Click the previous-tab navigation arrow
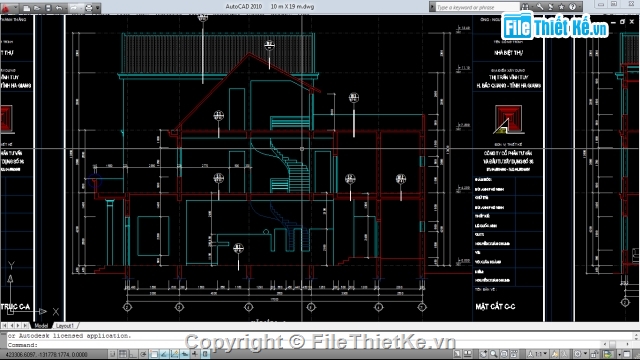The width and height of the screenshot is (640, 360). (12, 326)
